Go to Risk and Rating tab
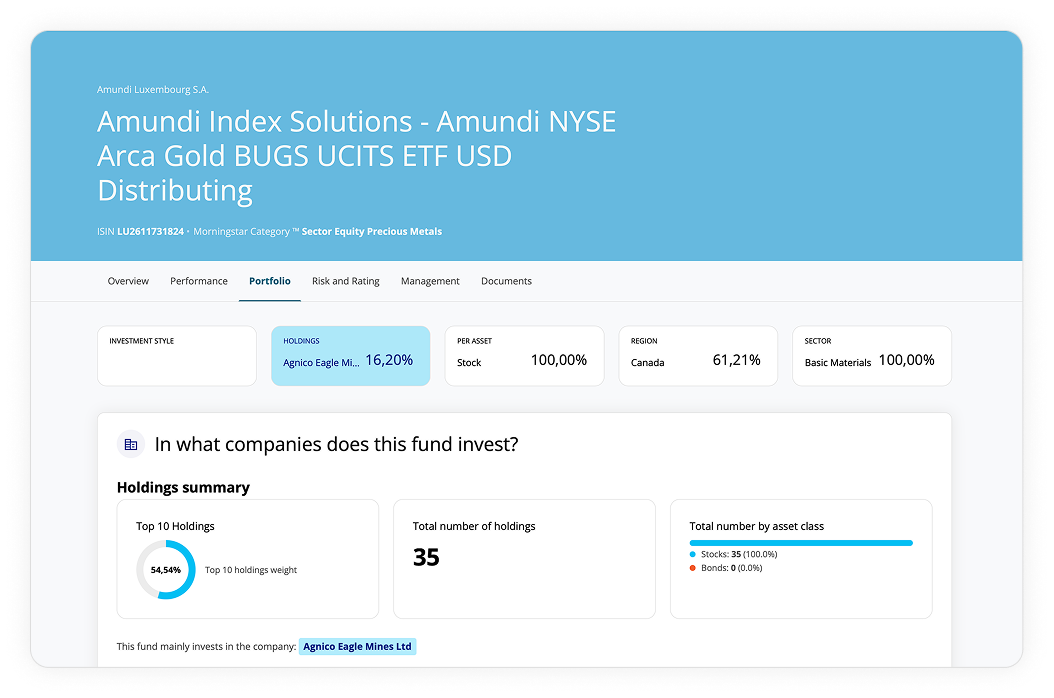 point(345,281)
